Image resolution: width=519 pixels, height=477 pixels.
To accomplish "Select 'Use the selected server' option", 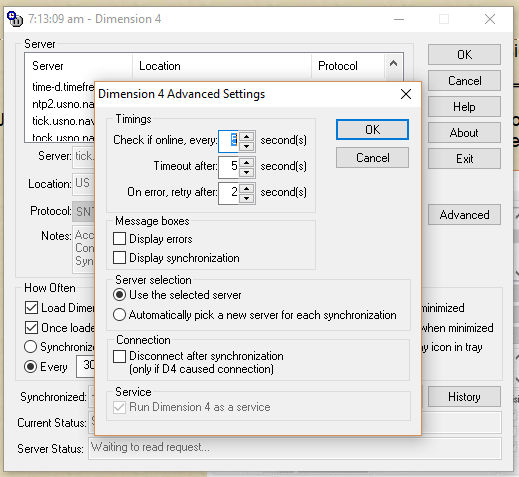I will click(x=119, y=295).
